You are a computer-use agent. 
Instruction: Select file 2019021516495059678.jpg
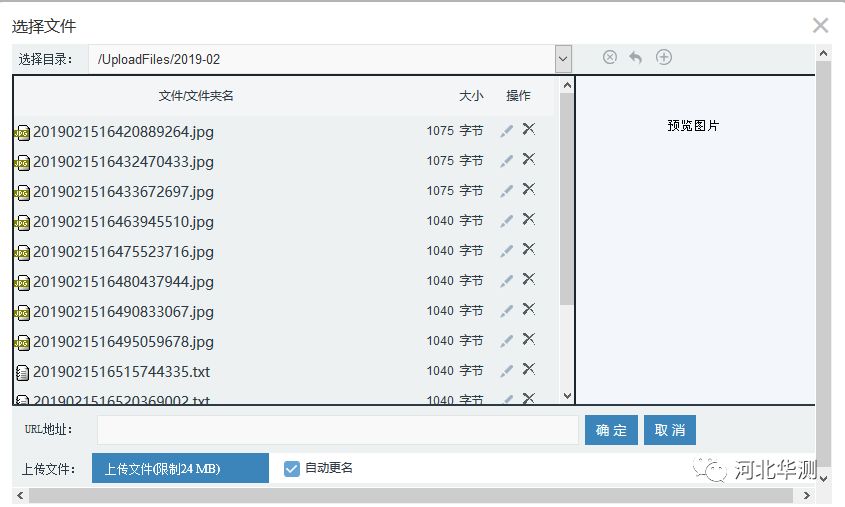(x=123, y=342)
